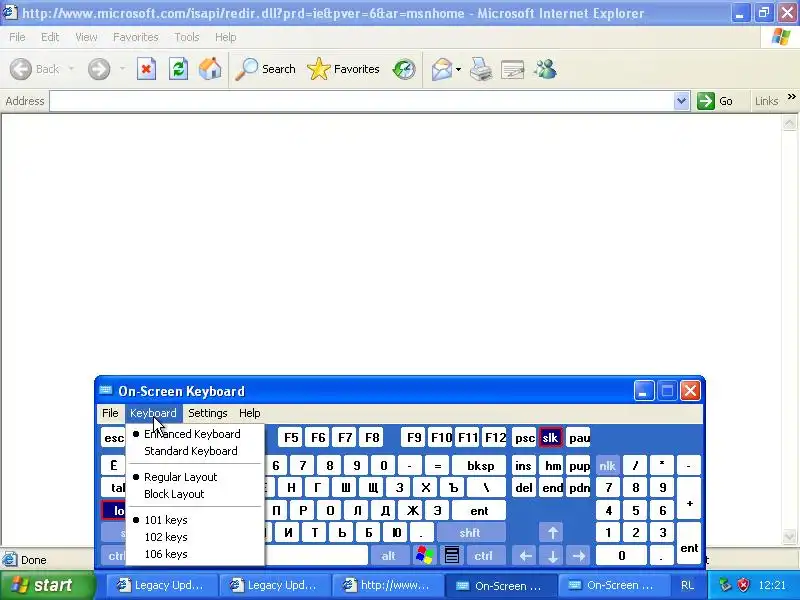Select Enhanced Keyboard option

click(x=195, y=434)
